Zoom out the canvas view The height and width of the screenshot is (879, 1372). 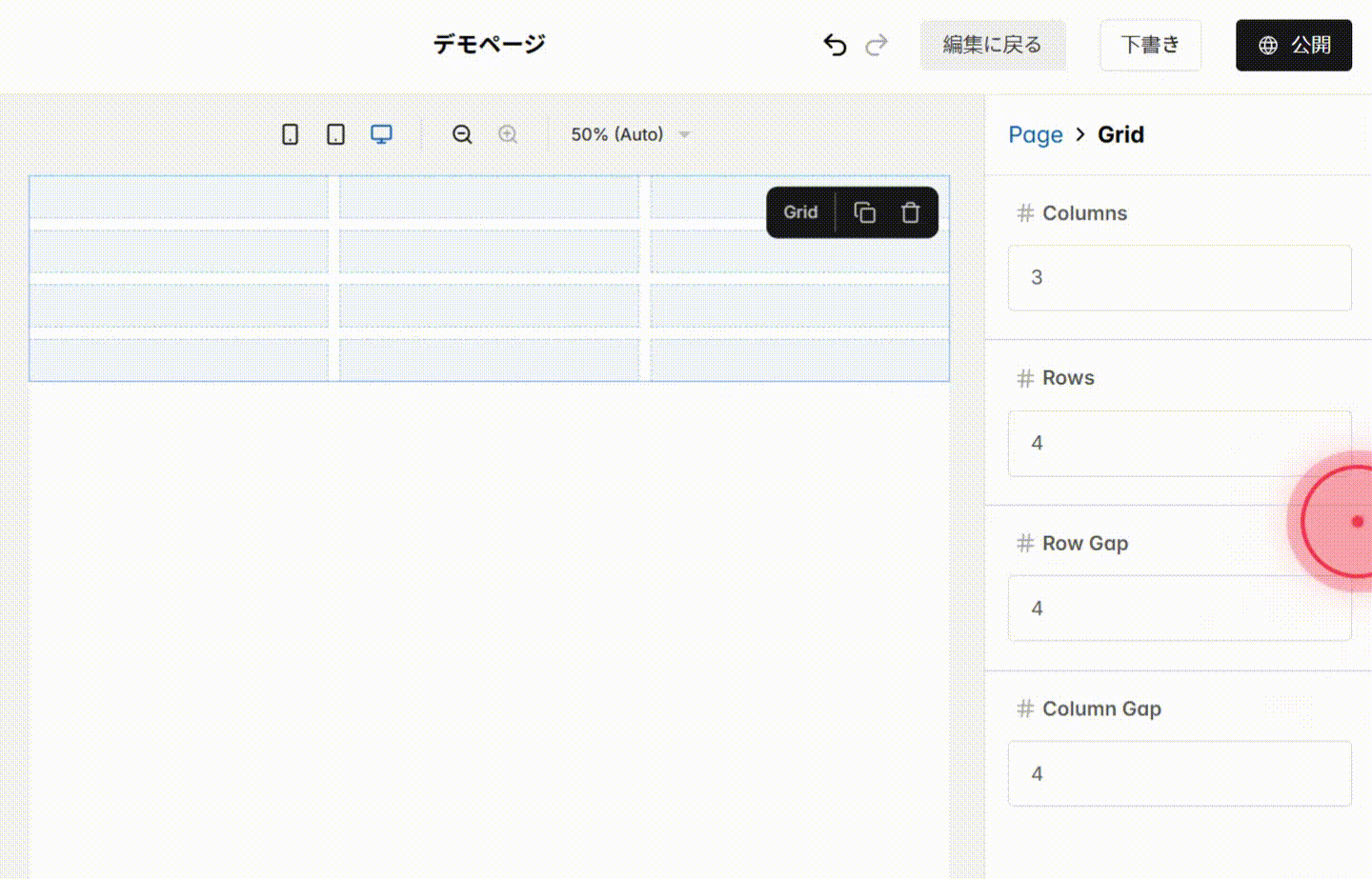[x=462, y=134]
